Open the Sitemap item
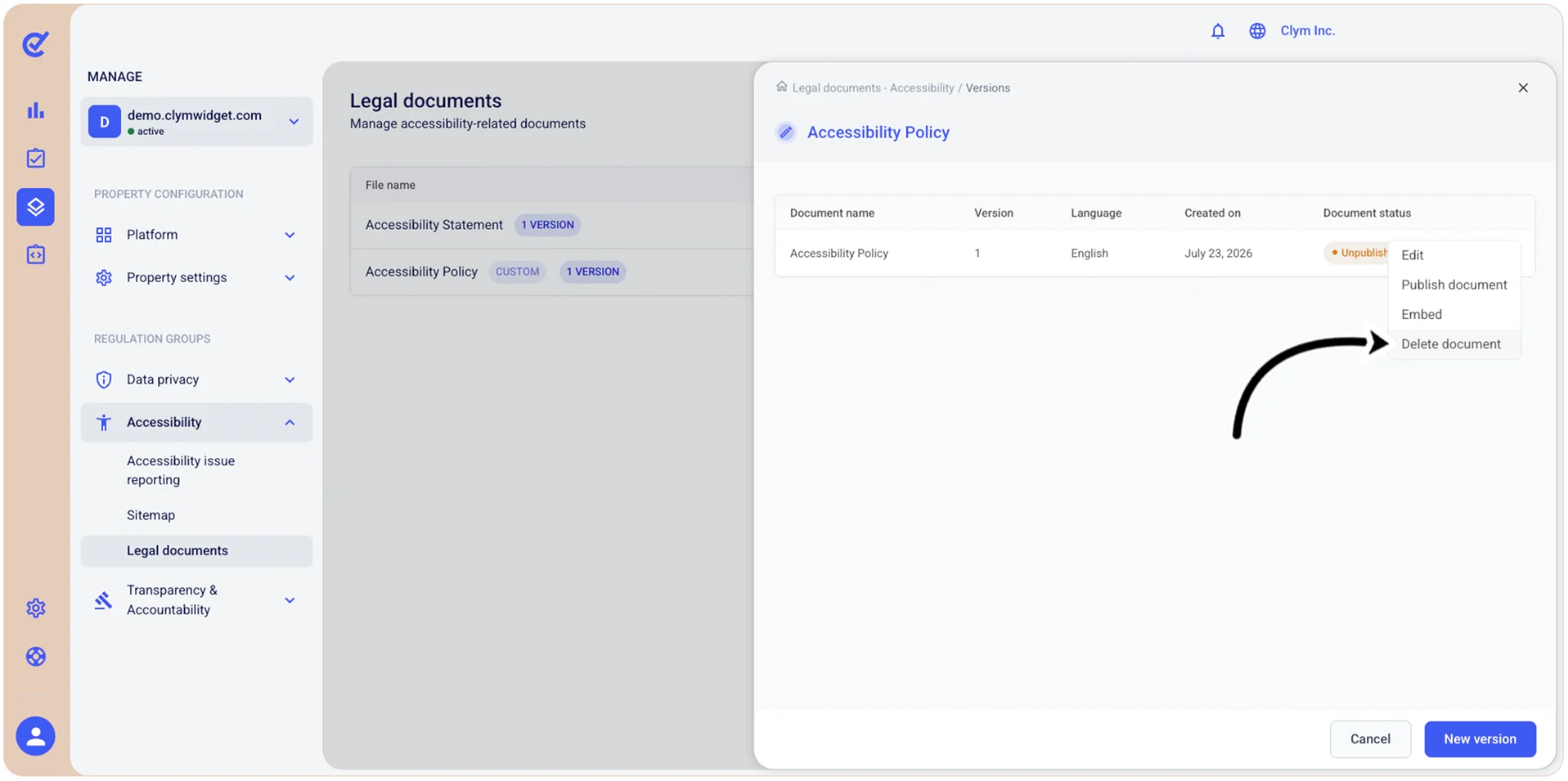Viewport: 1568px width, 781px height. 151,515
